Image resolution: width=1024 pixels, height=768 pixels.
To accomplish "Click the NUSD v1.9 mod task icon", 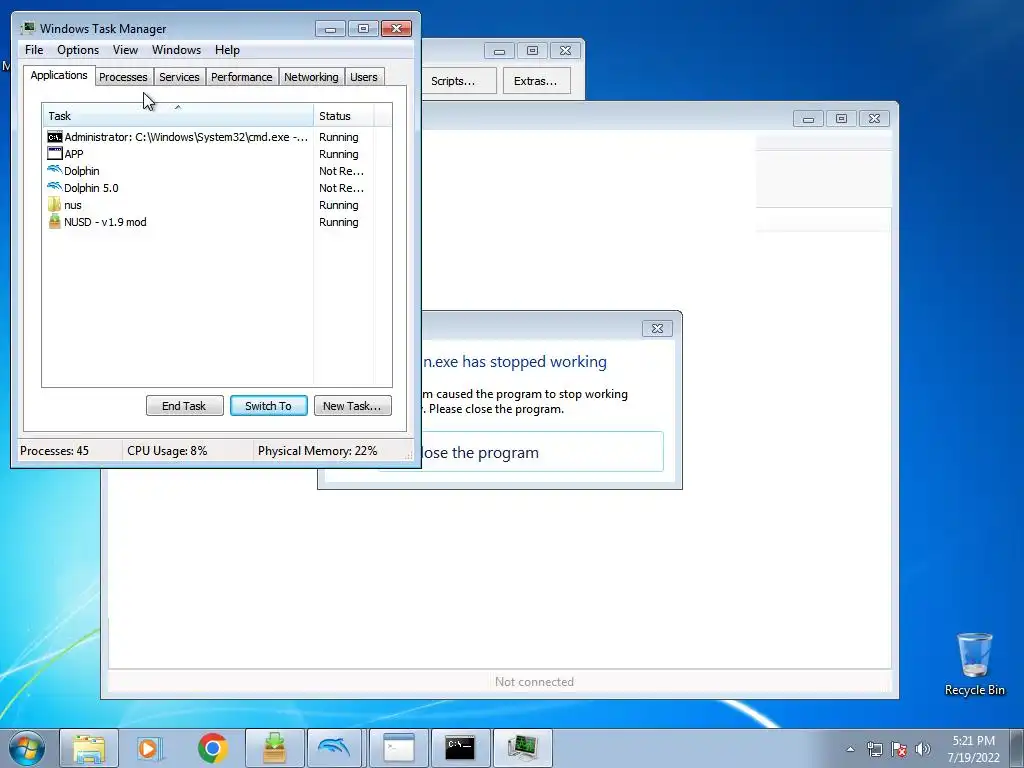I will coord(55,222).
